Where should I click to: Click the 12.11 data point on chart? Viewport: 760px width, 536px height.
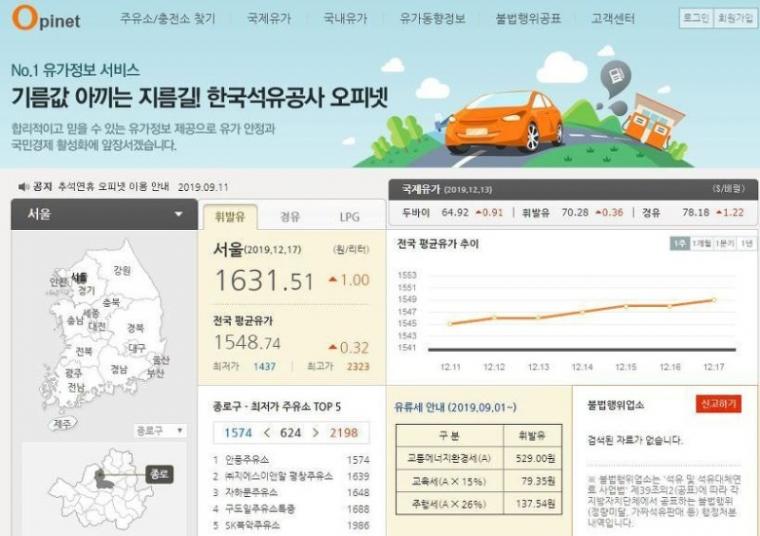[450, 323]
